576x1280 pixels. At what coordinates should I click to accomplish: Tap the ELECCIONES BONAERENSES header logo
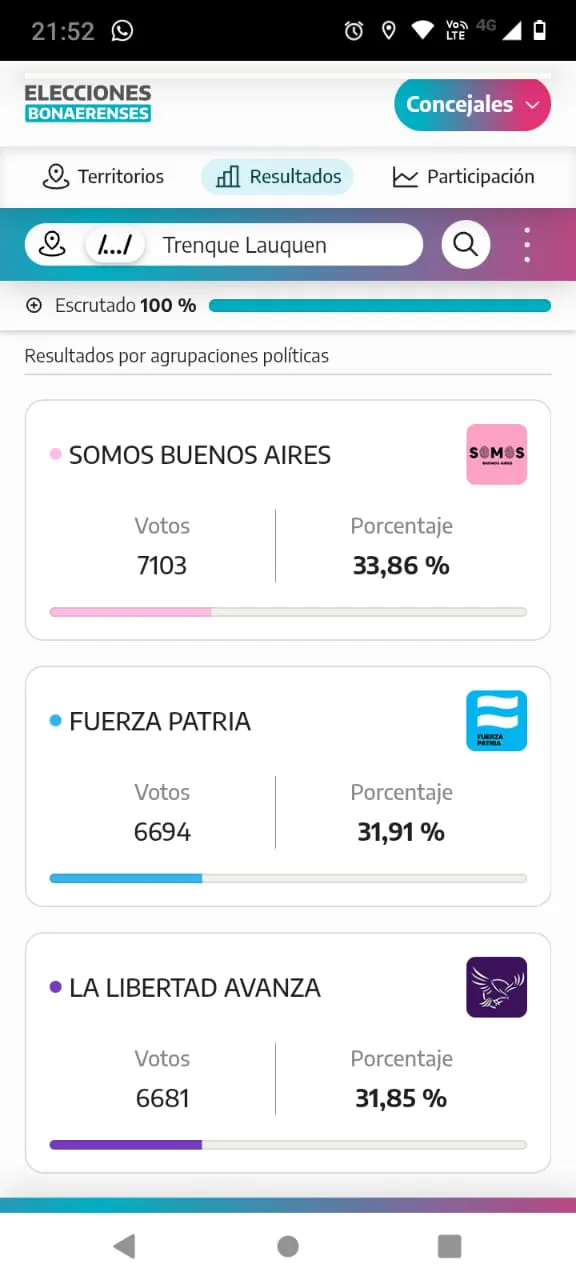click(88, 104)
